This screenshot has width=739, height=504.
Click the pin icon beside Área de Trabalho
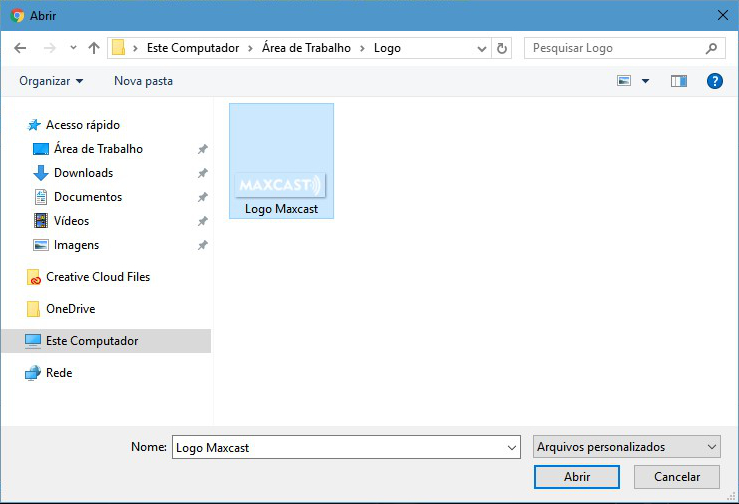(203, 149)
